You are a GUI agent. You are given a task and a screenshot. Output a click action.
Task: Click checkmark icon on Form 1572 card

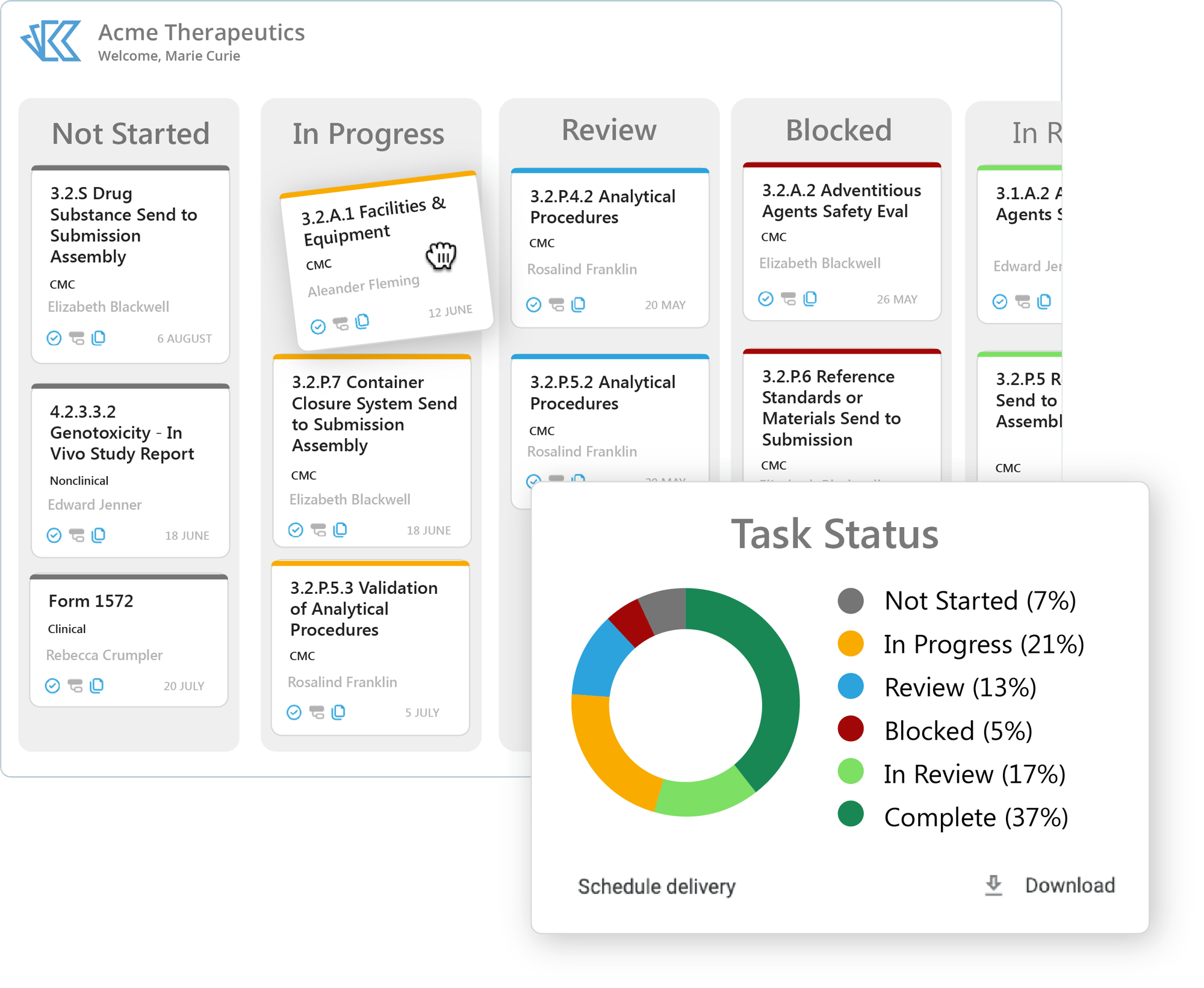pyautogui.click(x=52, y=685)
